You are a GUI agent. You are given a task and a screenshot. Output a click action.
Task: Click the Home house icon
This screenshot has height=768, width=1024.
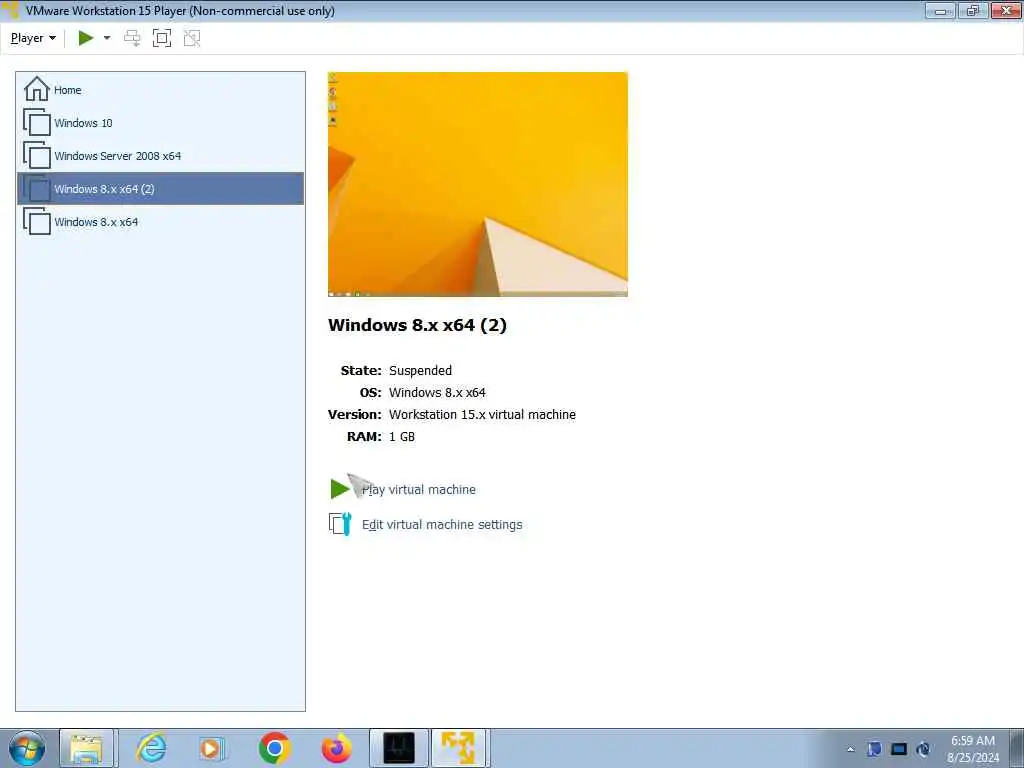[37, 89]
